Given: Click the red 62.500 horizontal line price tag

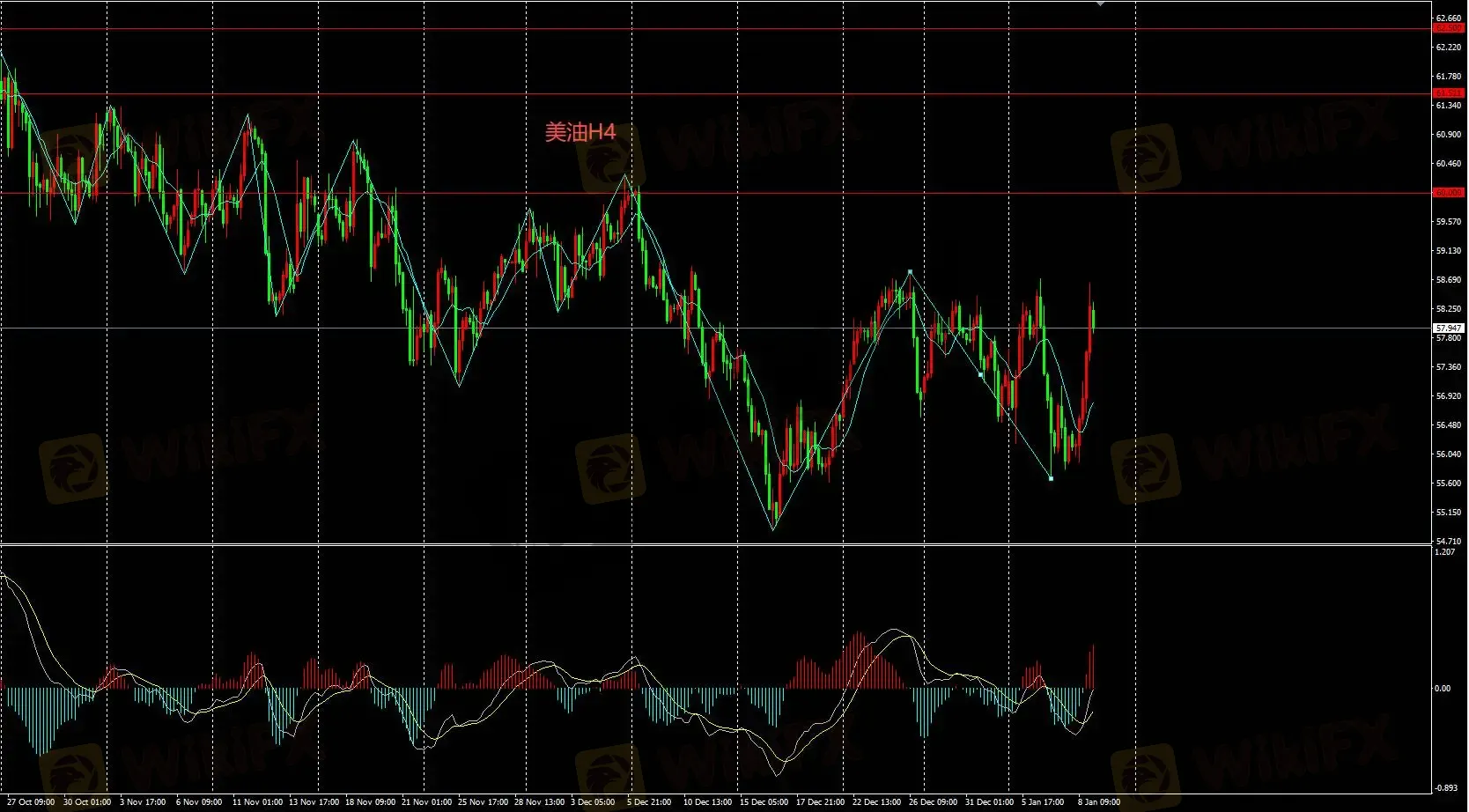Looking at the screenshot, I should click(x=1449, y=28).
